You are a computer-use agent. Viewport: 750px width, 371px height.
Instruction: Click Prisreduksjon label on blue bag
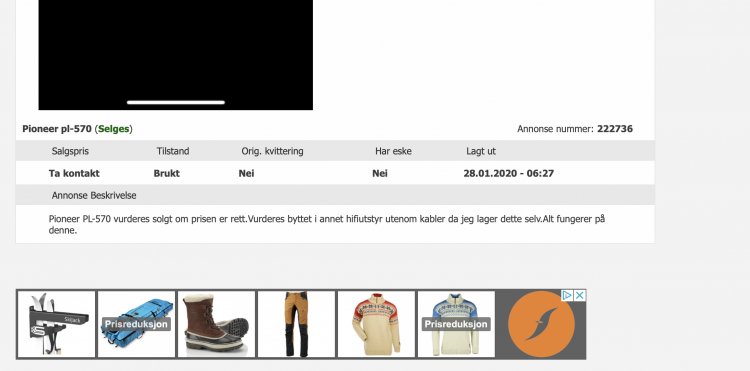[136, 324]
